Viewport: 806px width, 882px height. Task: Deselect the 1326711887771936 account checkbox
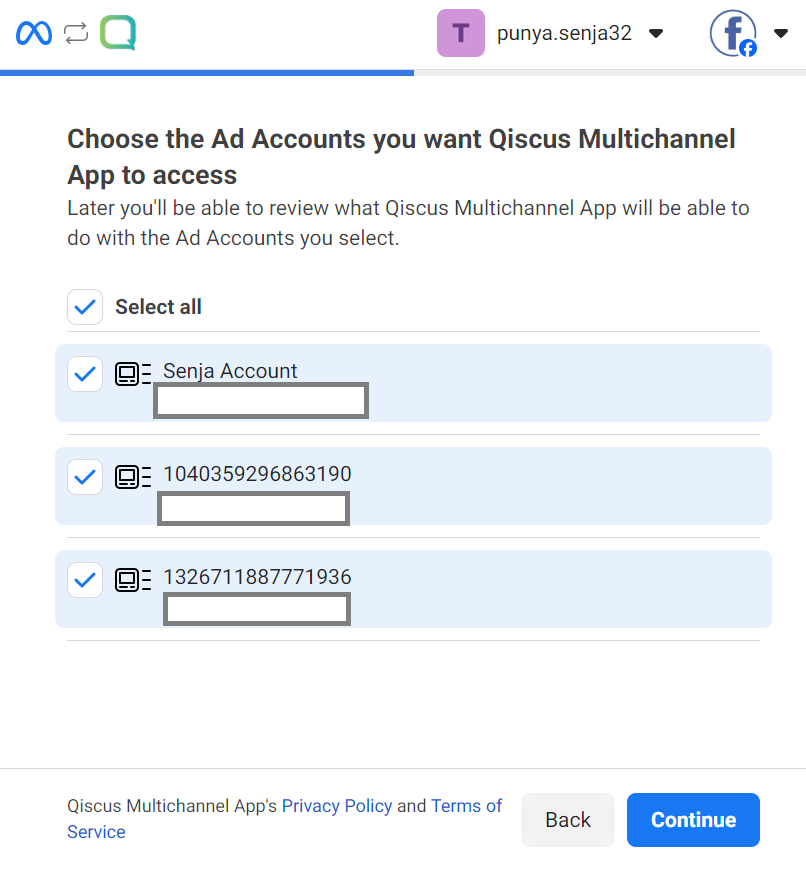coord(85,580)
